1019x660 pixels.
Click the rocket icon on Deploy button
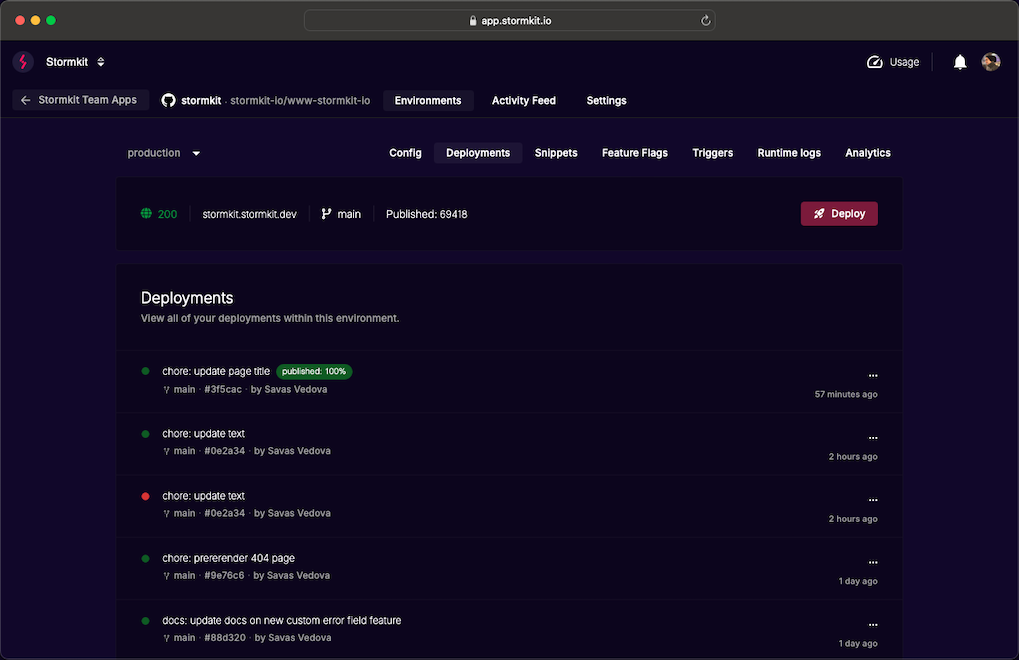820,213
